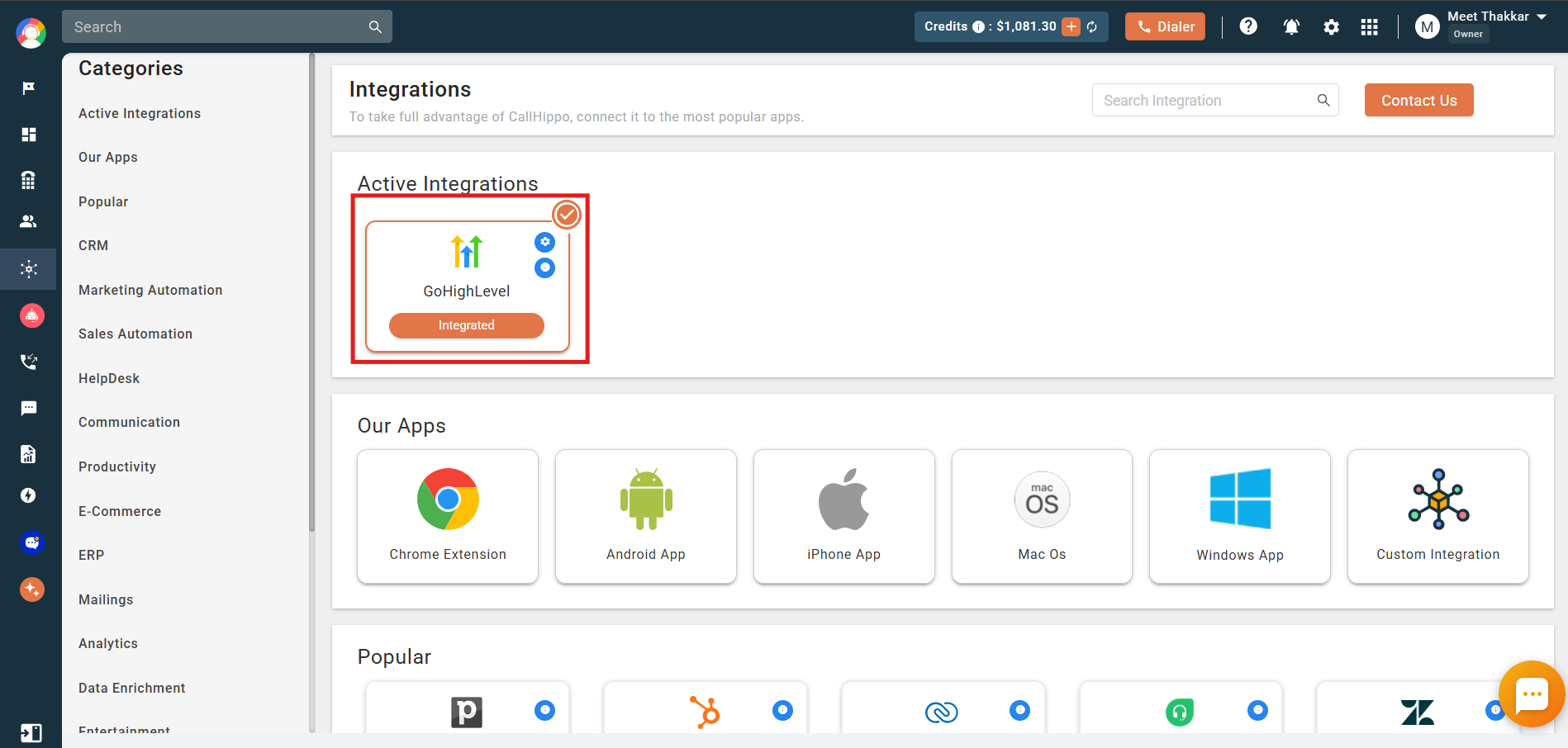Click the Search Integration magnifier icon
Screen dimensions: 1568x748
point(1323,100)
